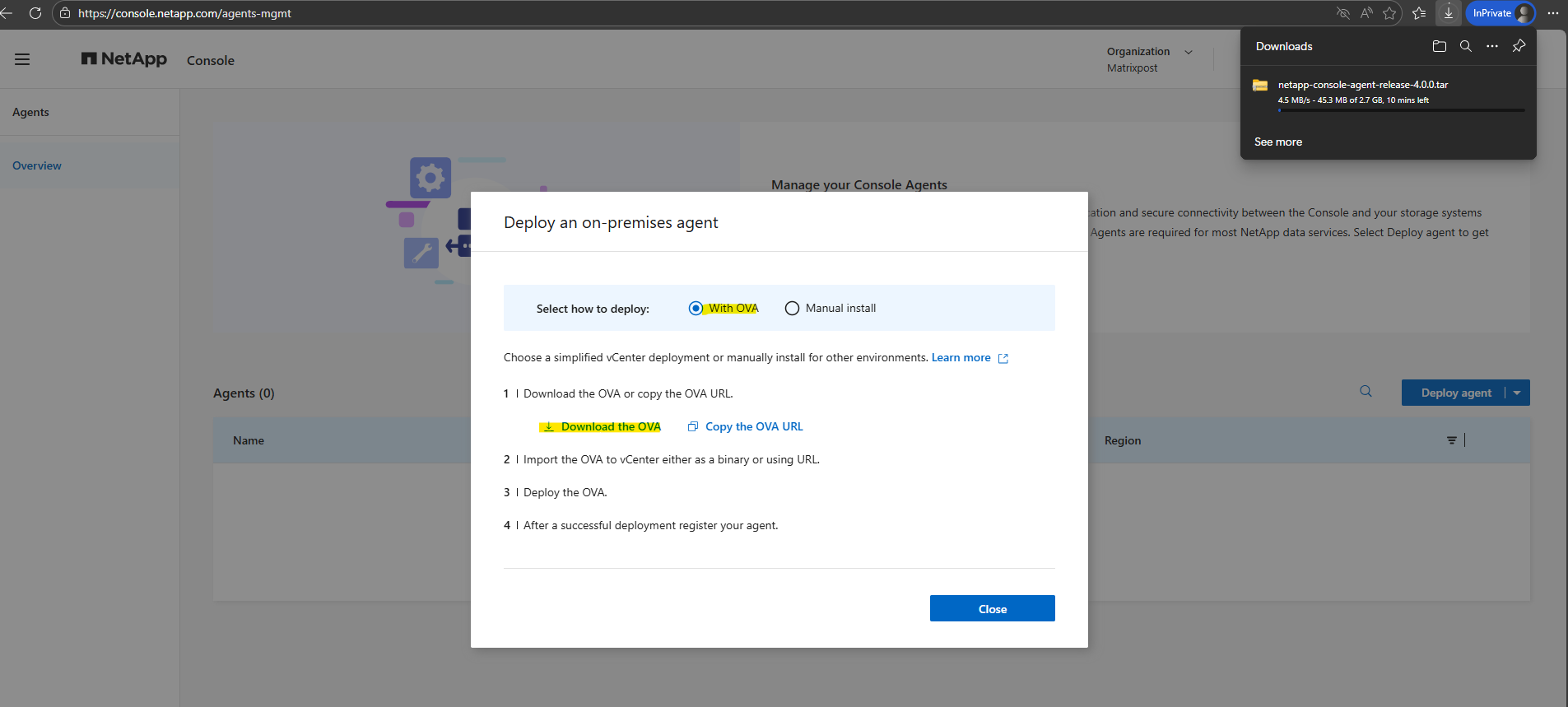Refresh the browser page
This screenshot has height=707, width=1568.
click(x=35, y=13)
